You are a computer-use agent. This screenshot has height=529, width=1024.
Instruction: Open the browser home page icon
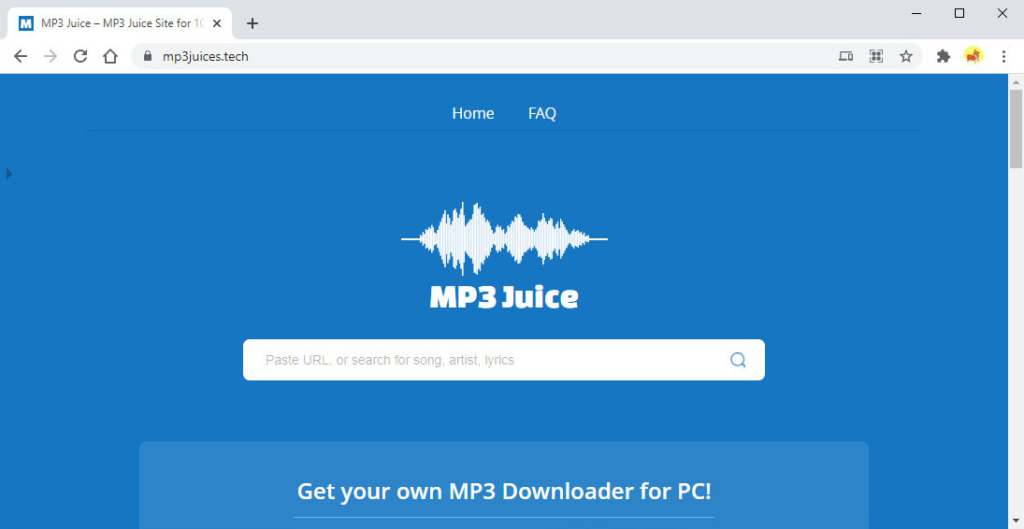pyautogui.click(x=110, y=56)
